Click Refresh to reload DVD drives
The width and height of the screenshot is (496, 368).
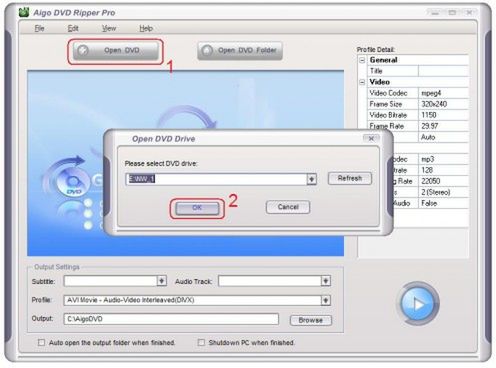click(350, 178)
